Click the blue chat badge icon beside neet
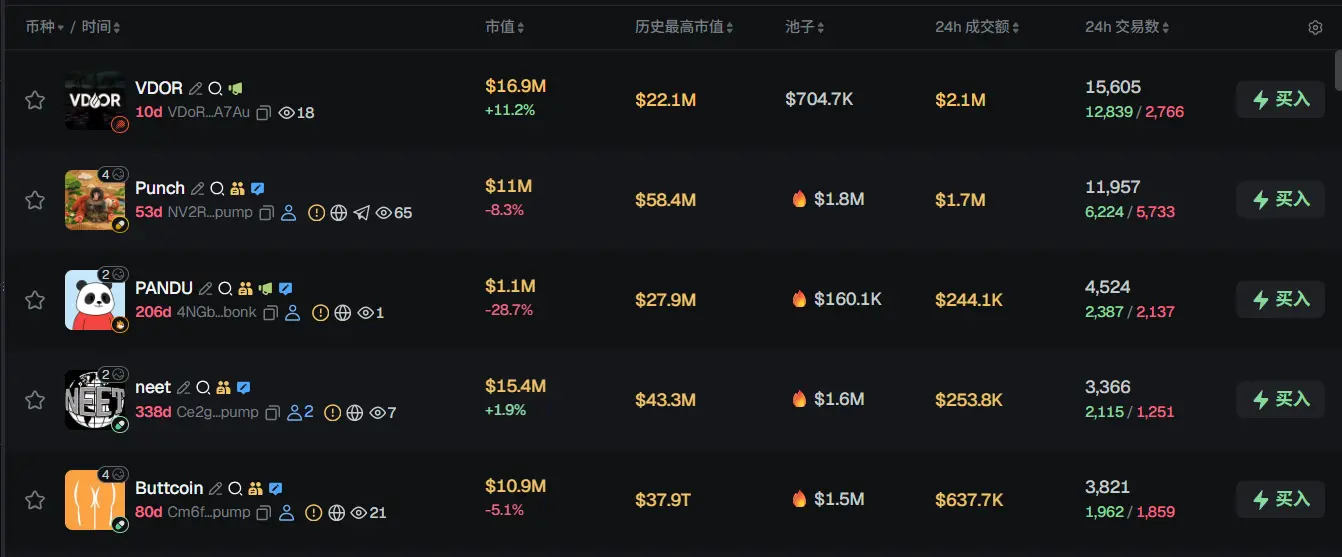 pos(243,388)
